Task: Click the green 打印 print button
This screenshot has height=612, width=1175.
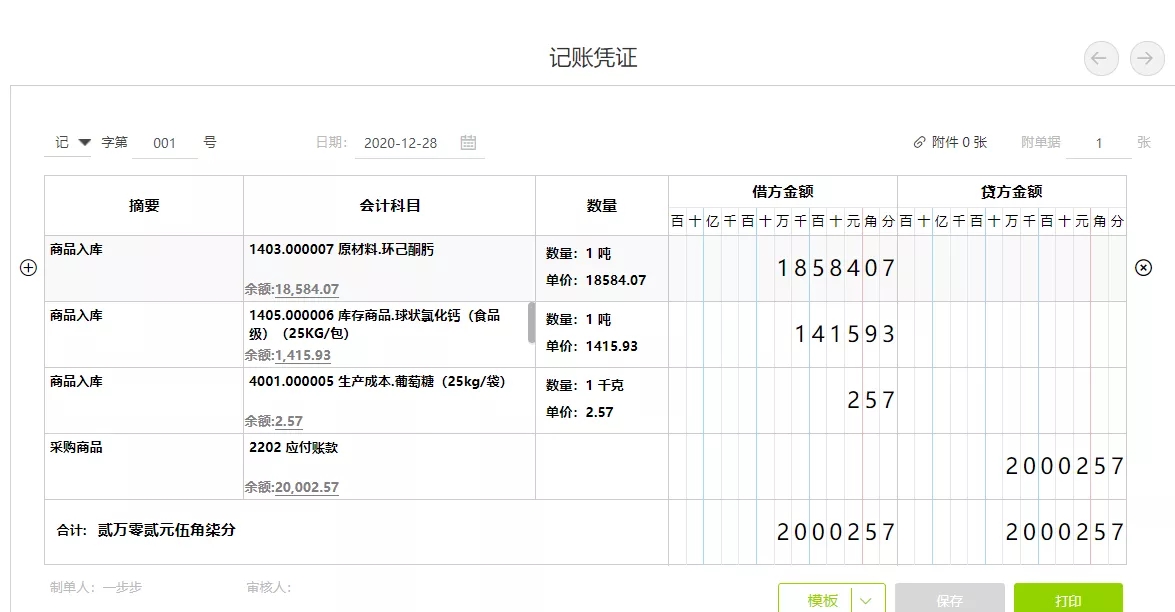Action: tap(1069, 599)
